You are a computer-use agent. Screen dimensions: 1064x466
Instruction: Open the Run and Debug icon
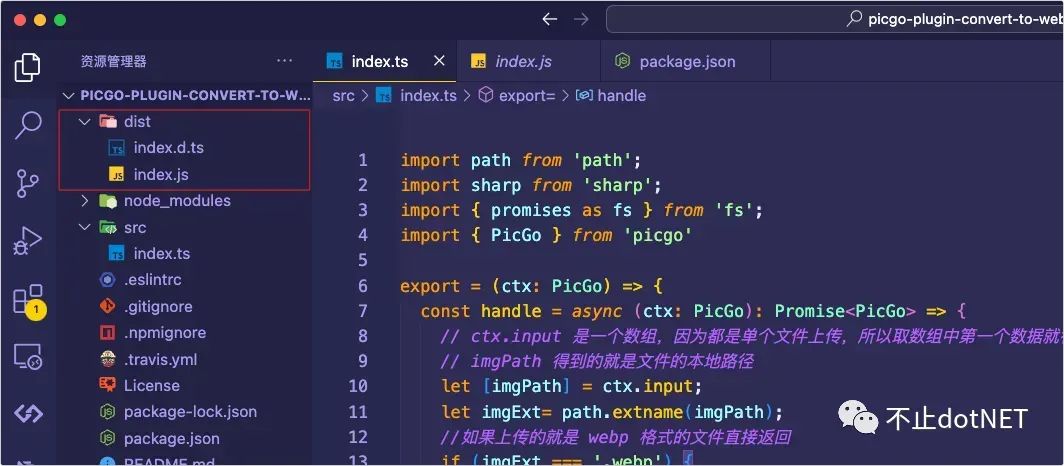28,241
